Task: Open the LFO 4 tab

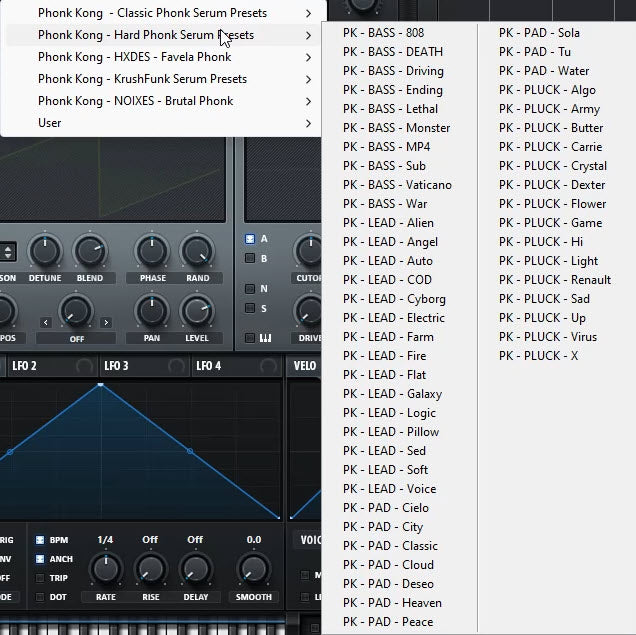Action: coord(208,366)
